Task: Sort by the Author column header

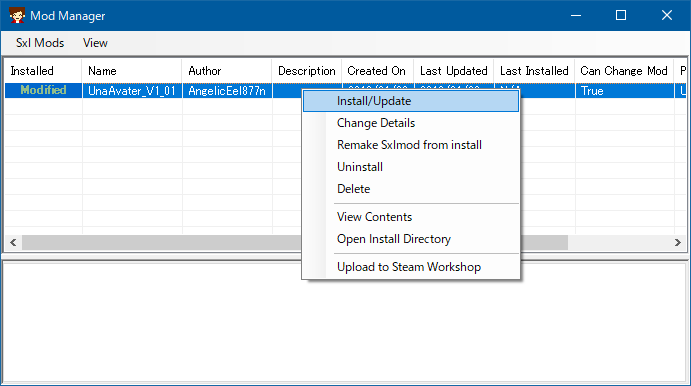Action: tap(227, 71)
